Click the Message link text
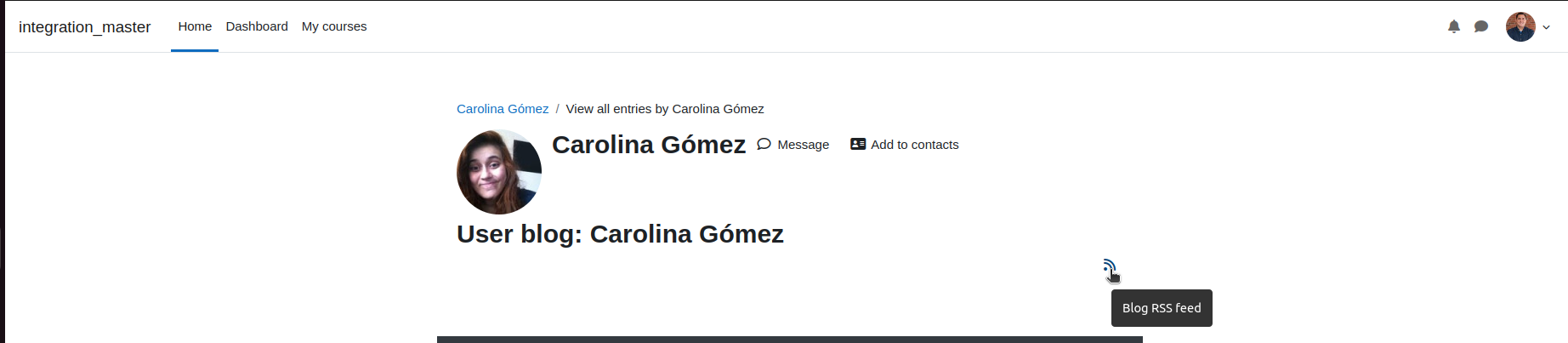 (x=803, y=145)
